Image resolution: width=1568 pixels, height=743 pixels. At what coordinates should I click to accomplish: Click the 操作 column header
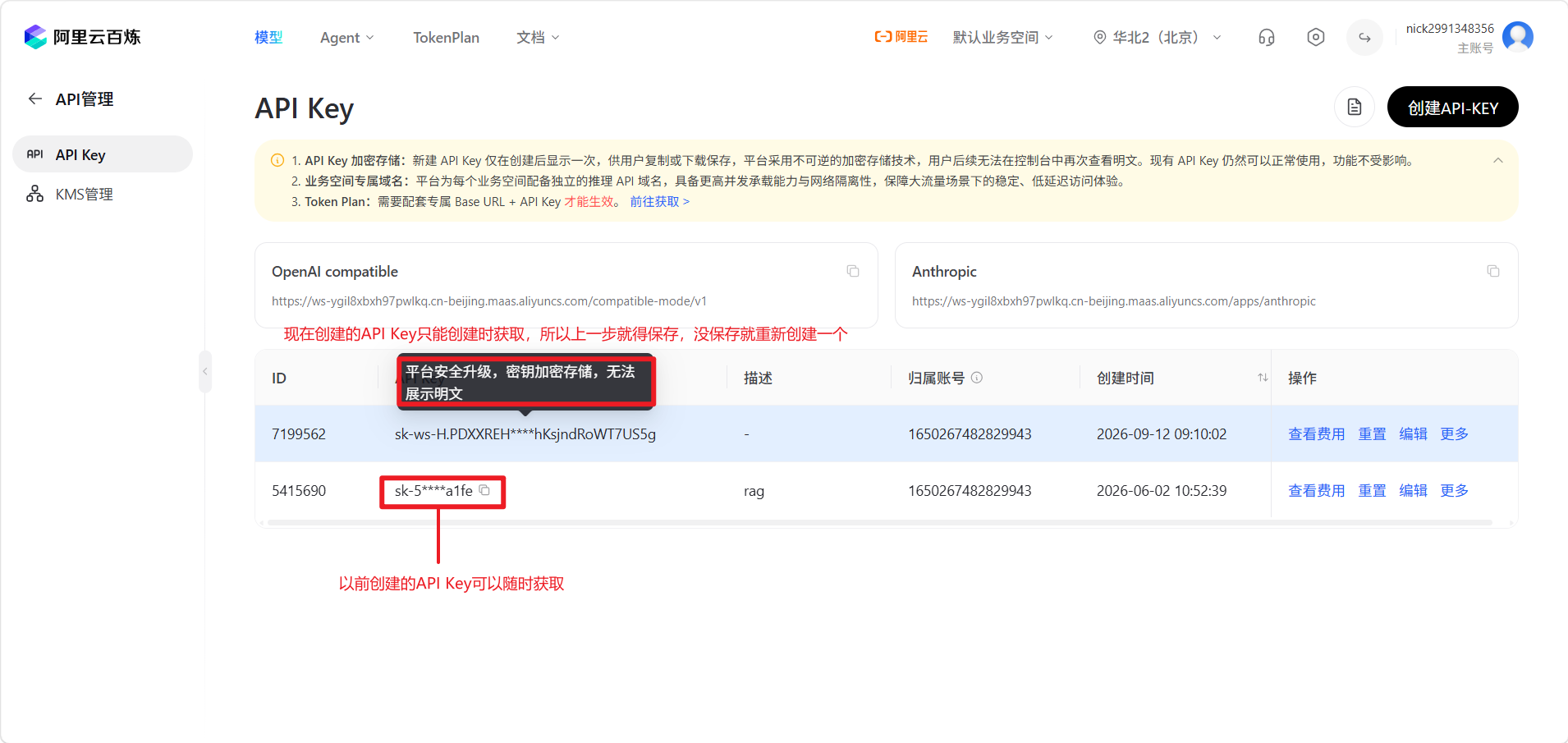pyautogui.click(x=1302, y=378)
